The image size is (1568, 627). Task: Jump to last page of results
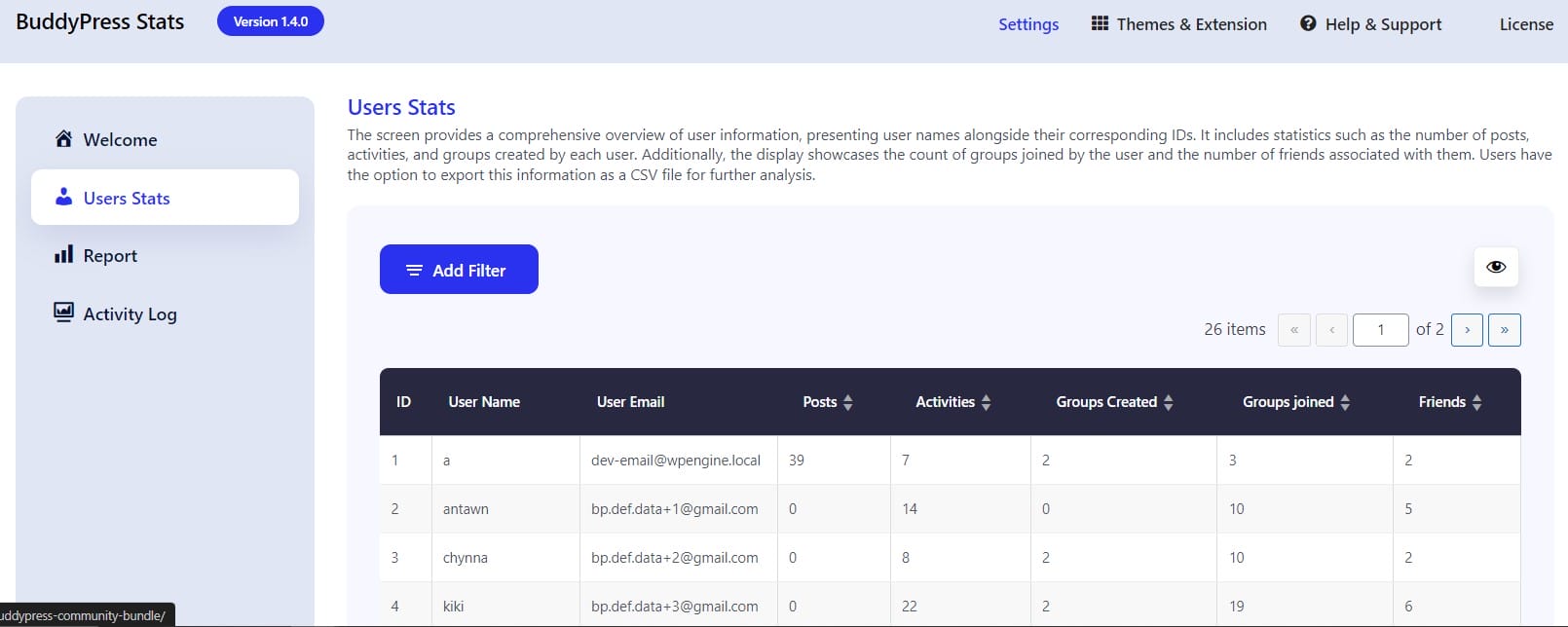tap(1504, 330)
